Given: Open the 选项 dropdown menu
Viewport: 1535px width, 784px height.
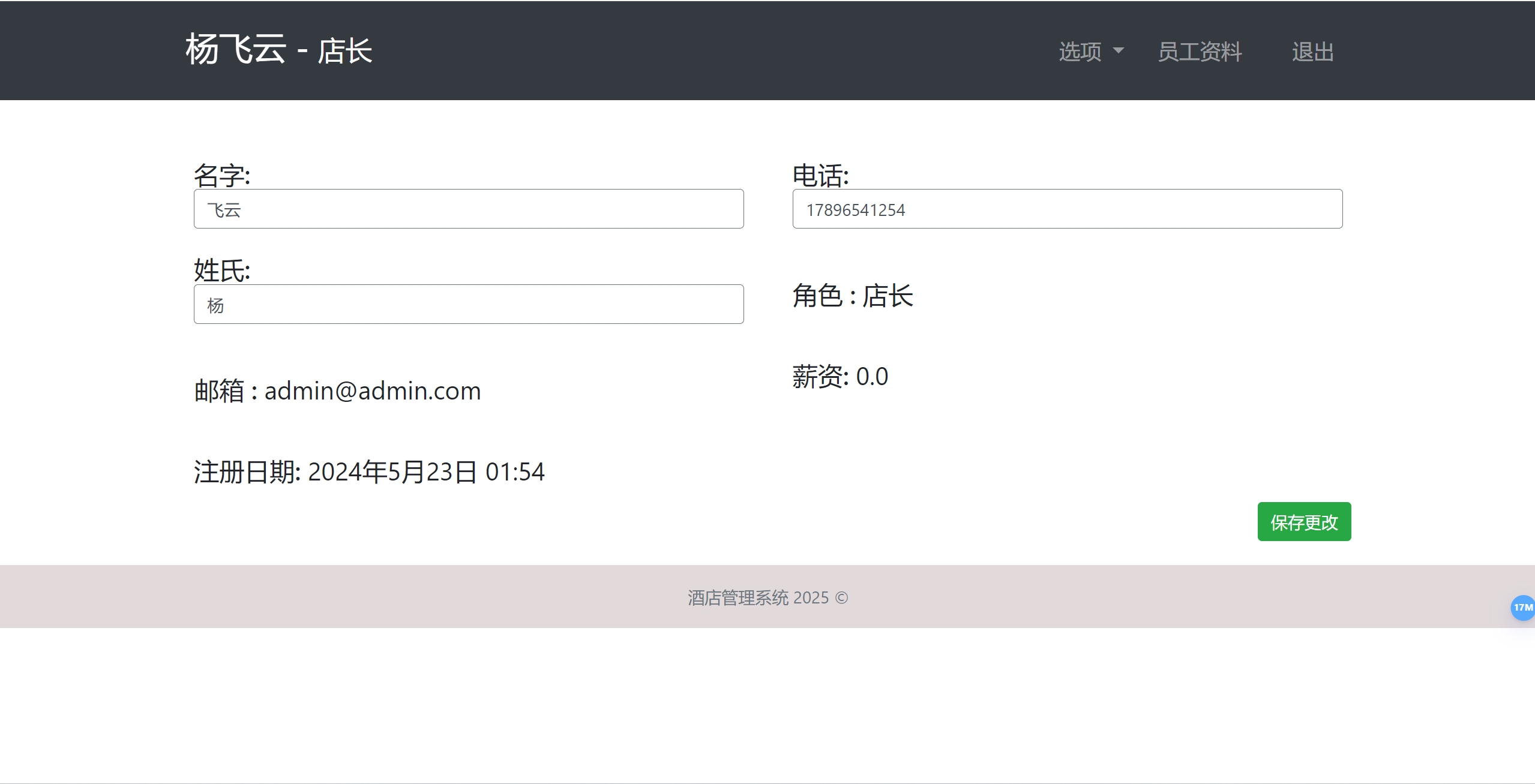Looking at the screenshot, I should click(x=1091, y=52).
